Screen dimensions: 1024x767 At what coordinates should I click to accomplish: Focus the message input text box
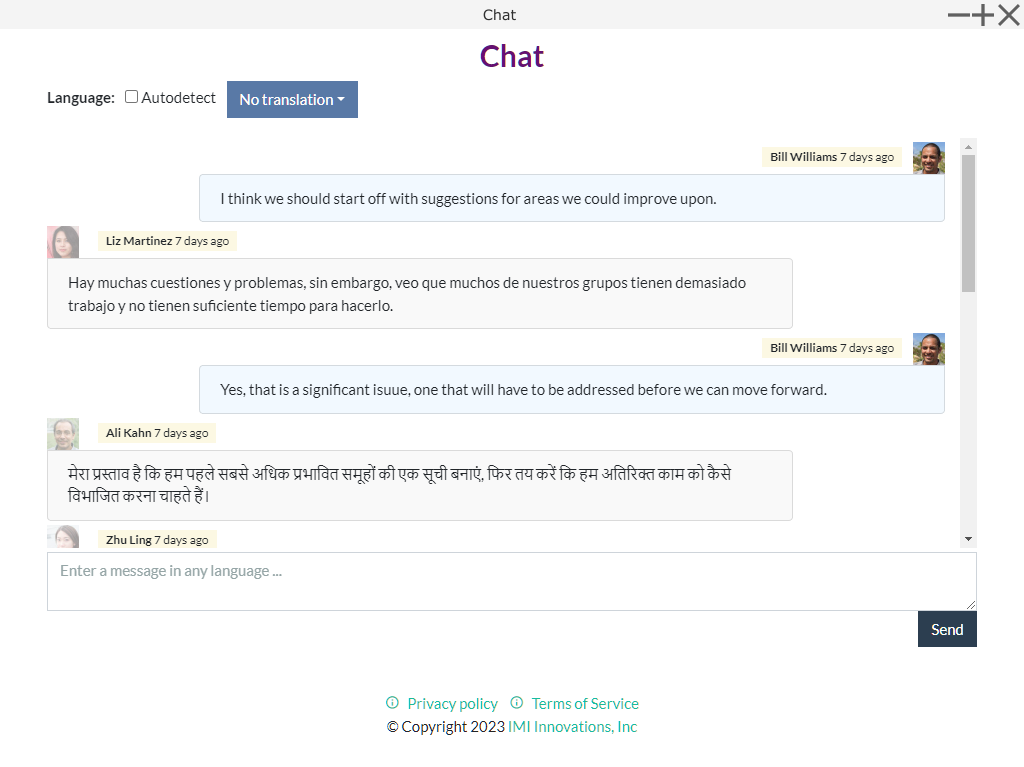pos(511,581)
